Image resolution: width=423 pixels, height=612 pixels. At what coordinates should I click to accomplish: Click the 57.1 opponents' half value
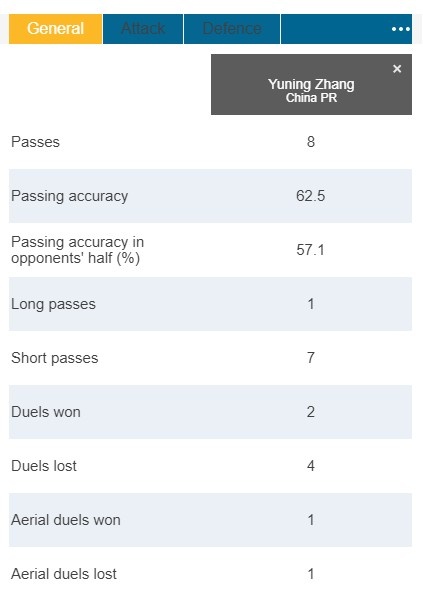click(311, 250)
